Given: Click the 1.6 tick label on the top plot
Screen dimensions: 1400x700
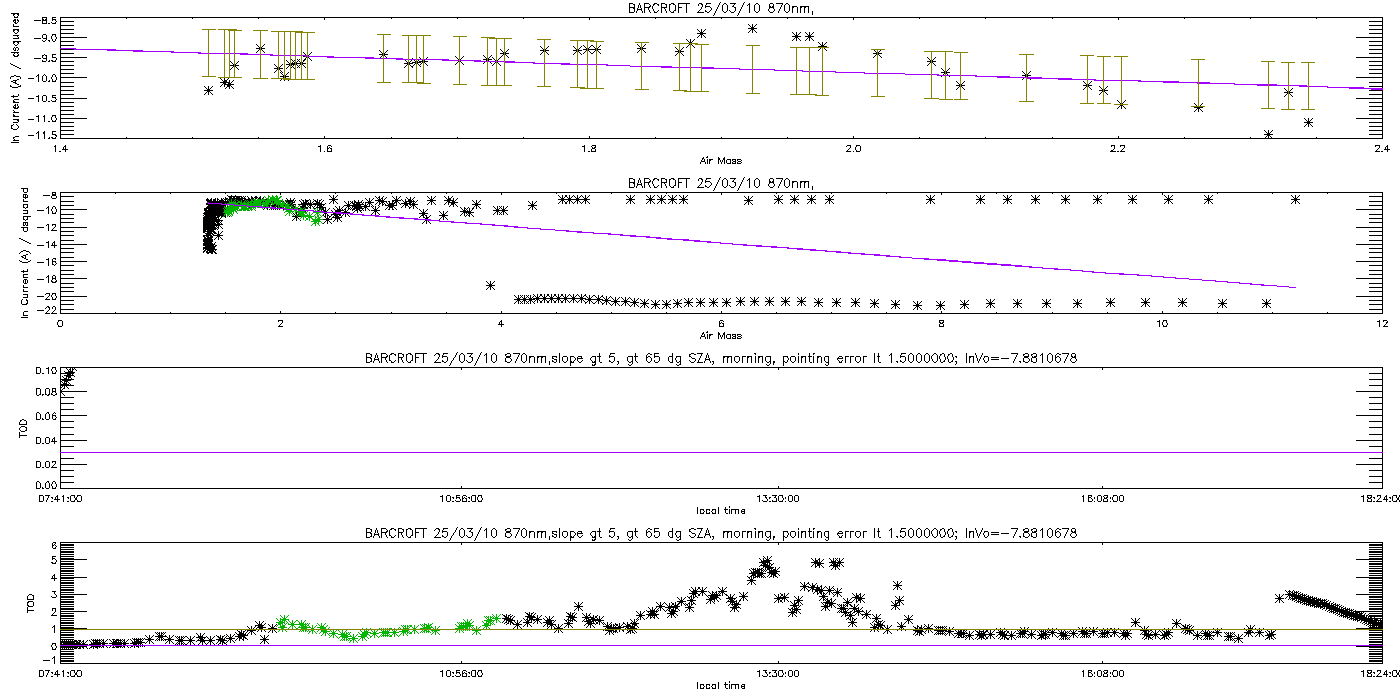Looking at the screenshot, I should tap(324, 150).
